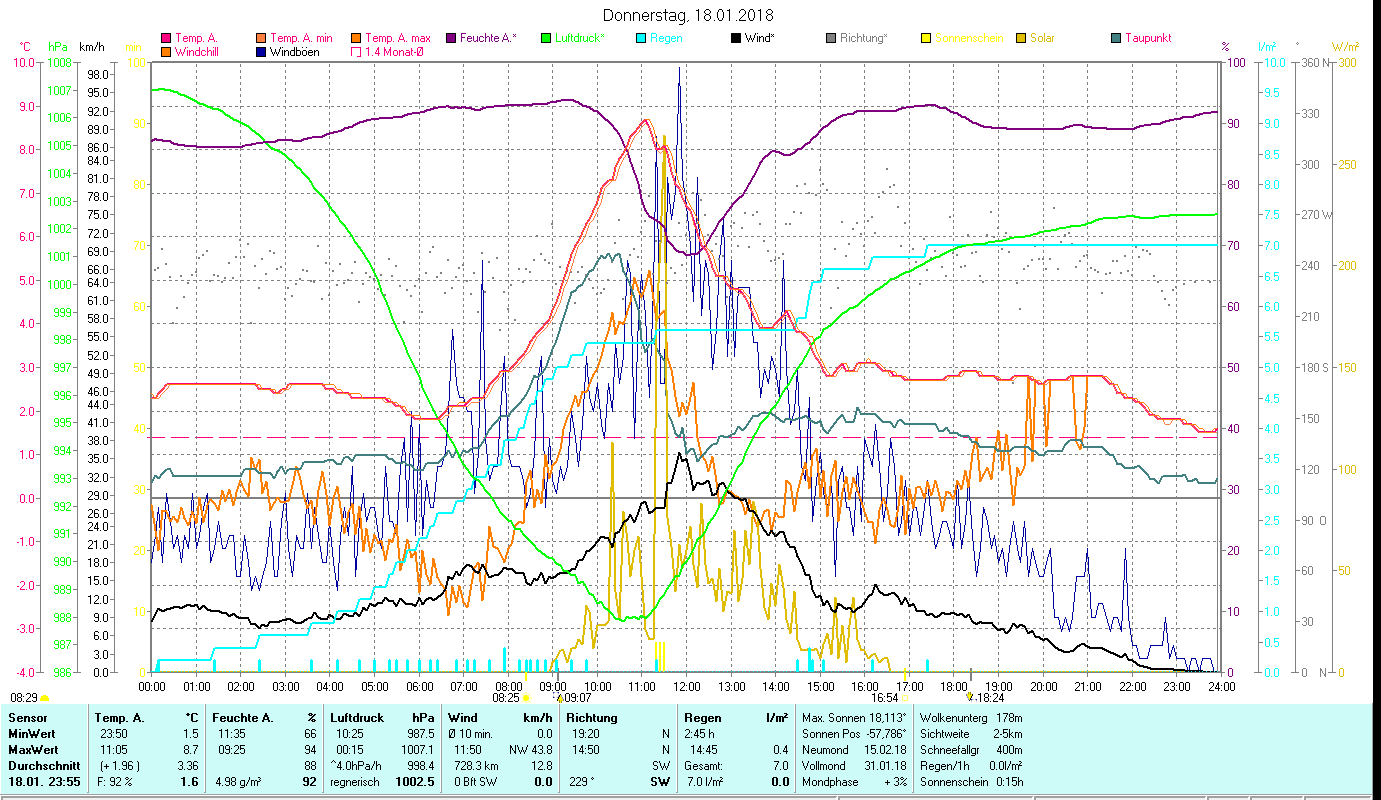This screenshot has height=800, width=1381.
Task: Click the Sonnenschein legend label
Action: (969, 38)
